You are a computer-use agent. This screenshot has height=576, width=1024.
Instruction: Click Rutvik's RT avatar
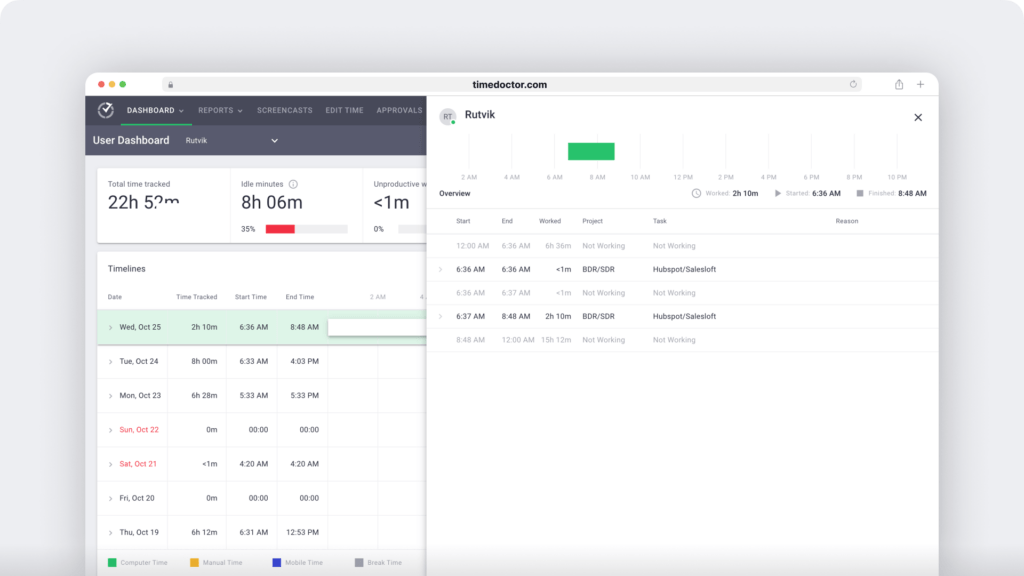[x=447, y=116]
